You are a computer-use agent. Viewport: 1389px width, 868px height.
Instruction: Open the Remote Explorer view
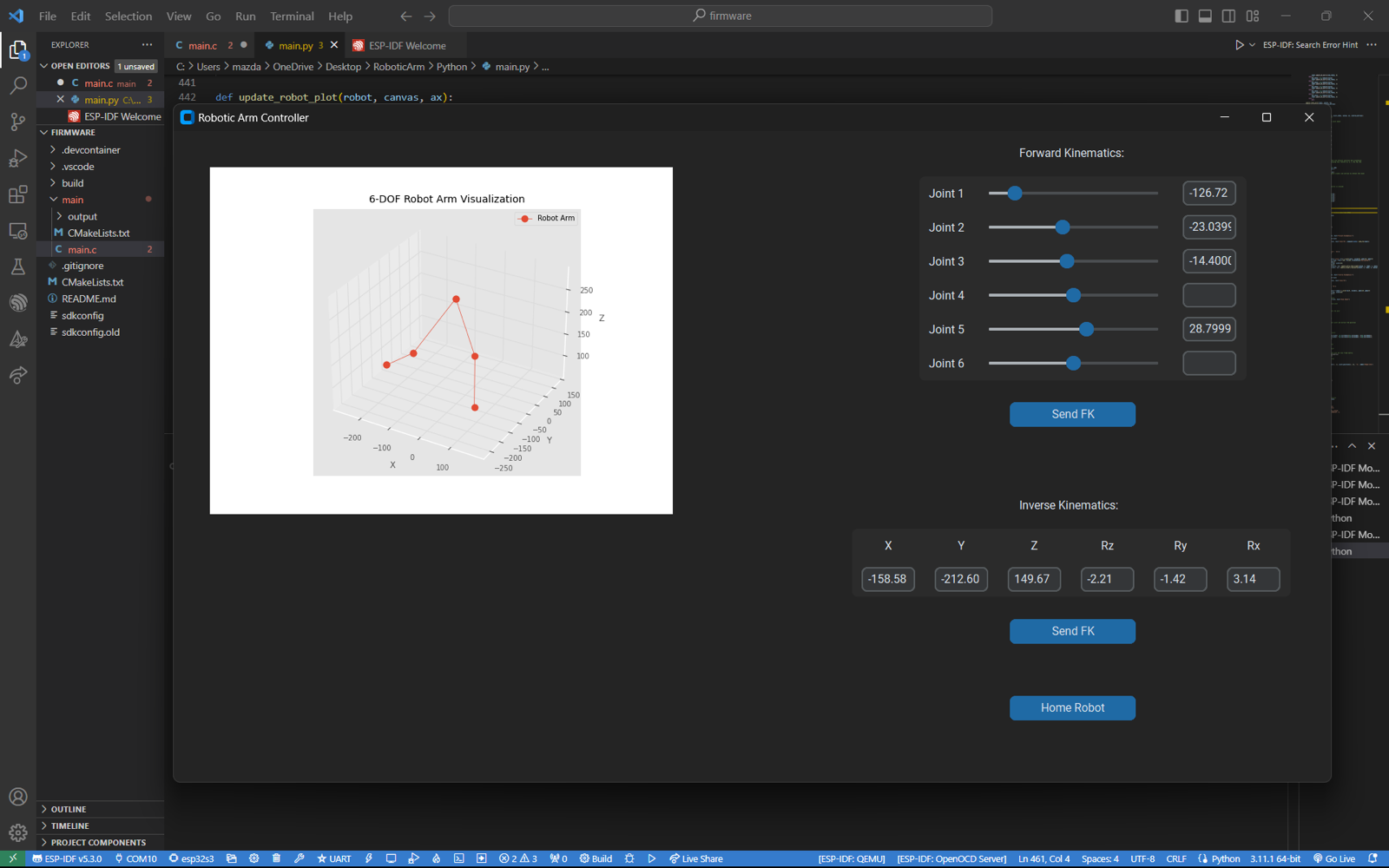(17, 231)
